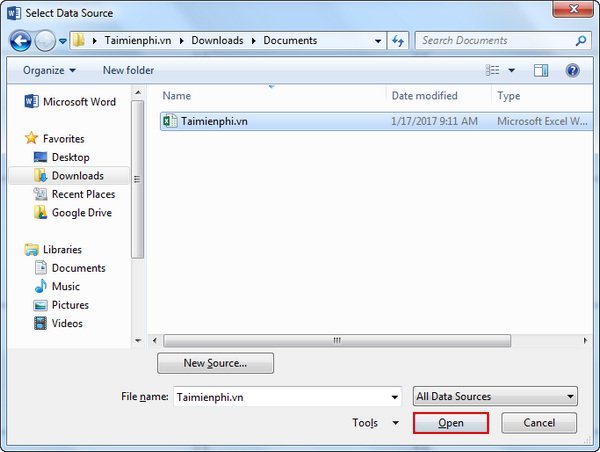Open Google Drive from Favorites
The height and width of the screenshot is (452, 600).
coord(82,213)
